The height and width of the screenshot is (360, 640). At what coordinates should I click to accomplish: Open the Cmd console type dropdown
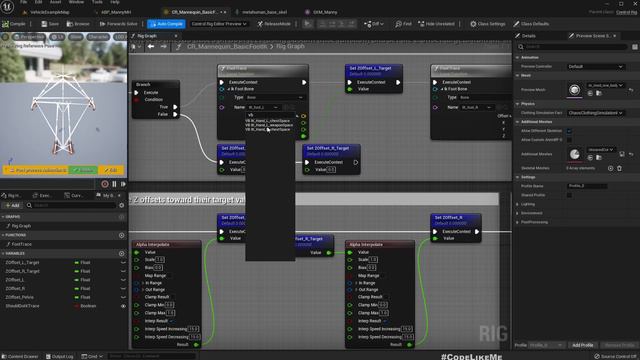tap(92, 356)
